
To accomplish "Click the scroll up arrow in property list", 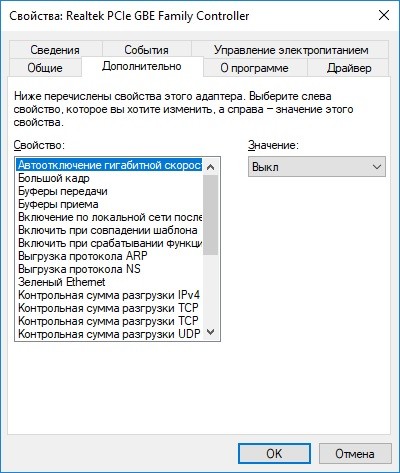I will [211, 167].
